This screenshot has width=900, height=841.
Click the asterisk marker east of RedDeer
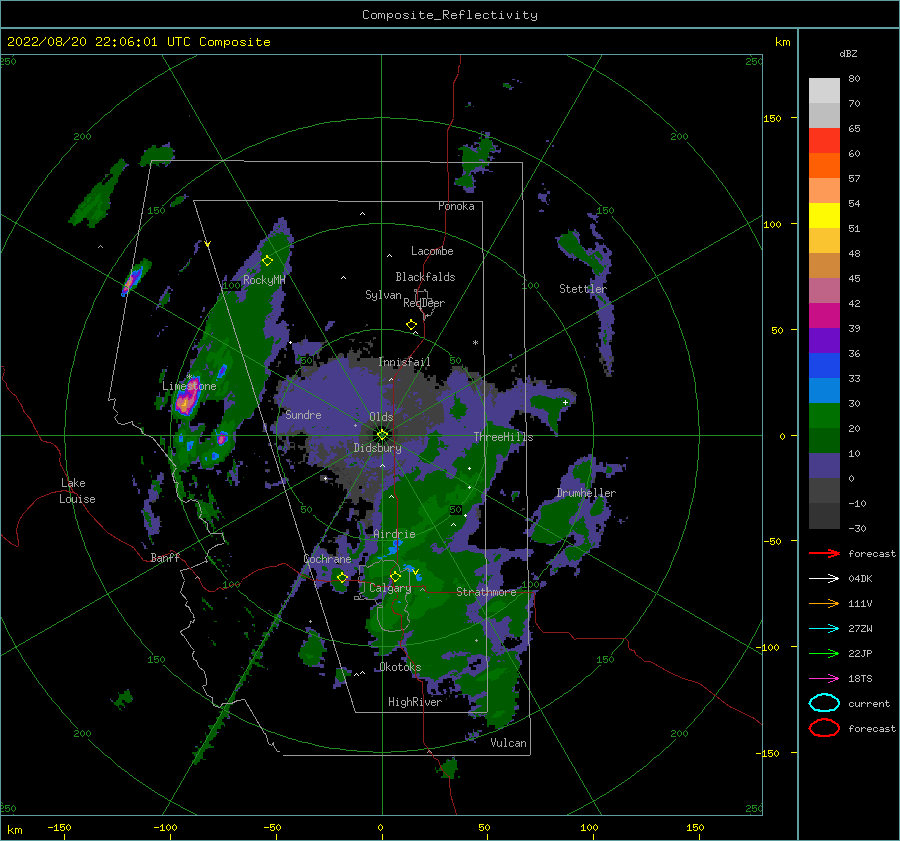click(475, 343)
